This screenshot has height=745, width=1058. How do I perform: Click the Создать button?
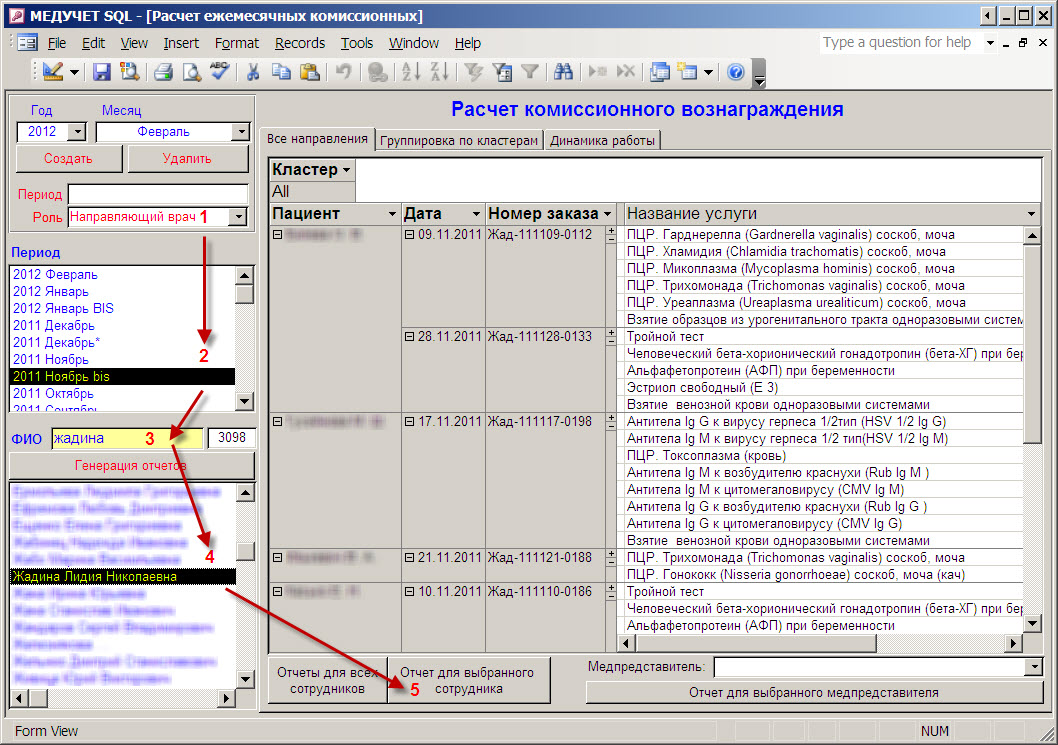[68, 159]
